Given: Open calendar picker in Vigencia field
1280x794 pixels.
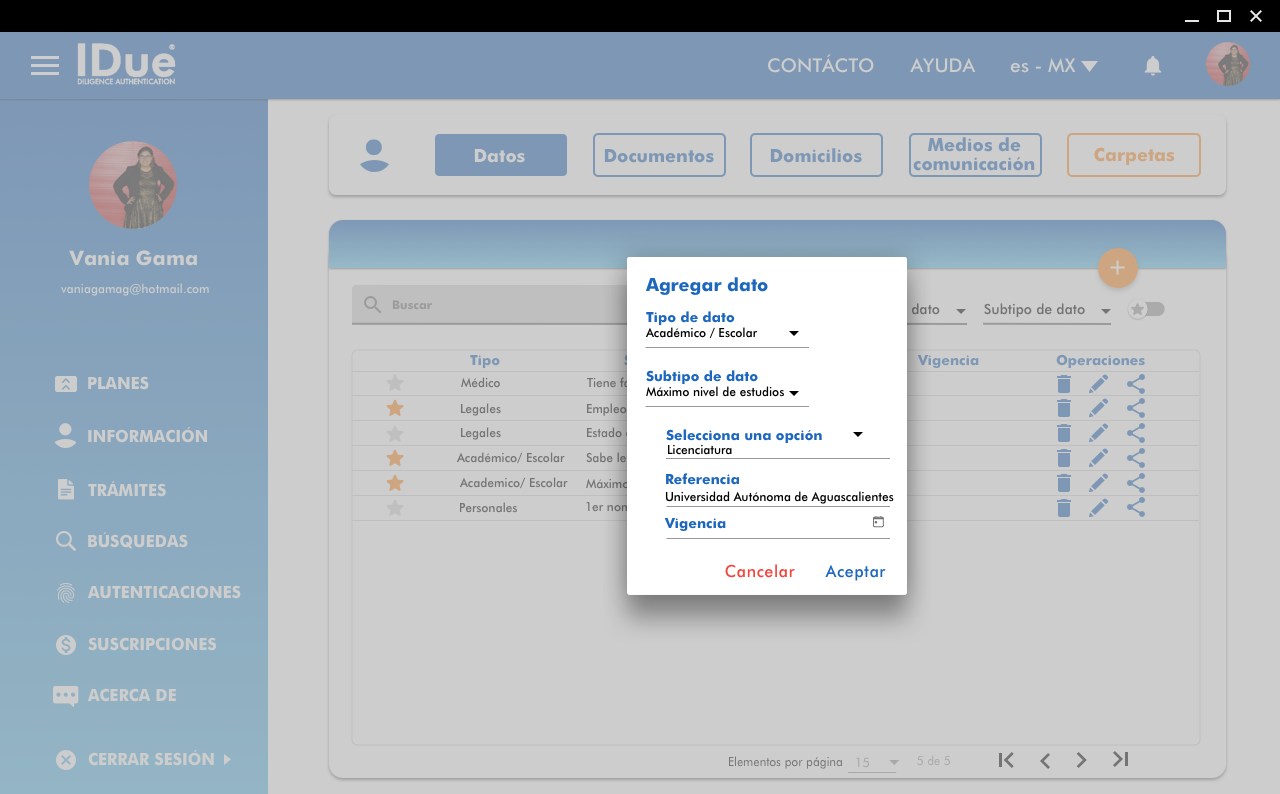Looking at the screenshot, I should pos(878,522).
